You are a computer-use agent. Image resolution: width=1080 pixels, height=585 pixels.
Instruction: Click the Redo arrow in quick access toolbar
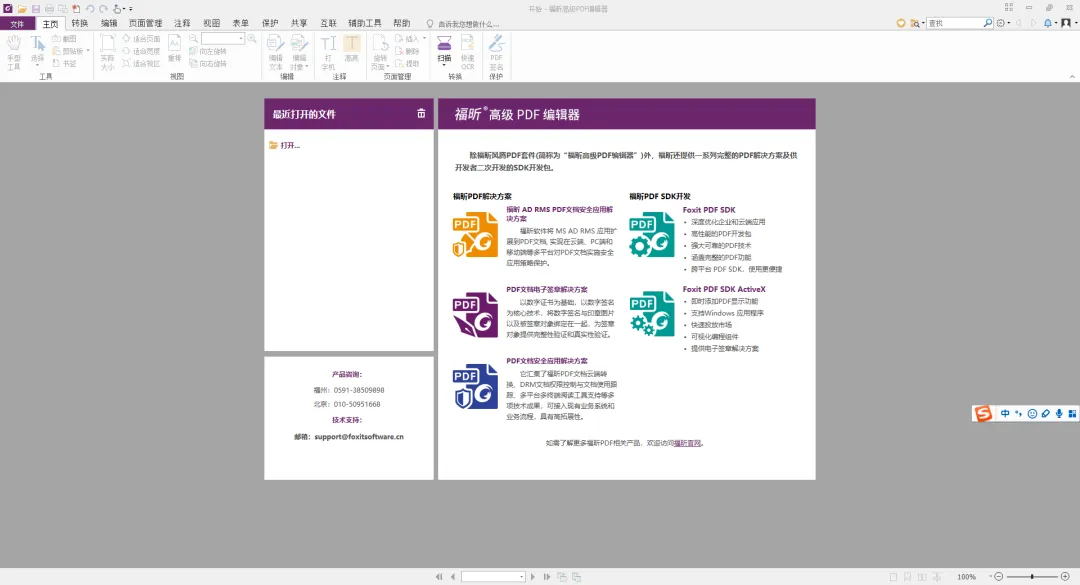pos(103,9)
